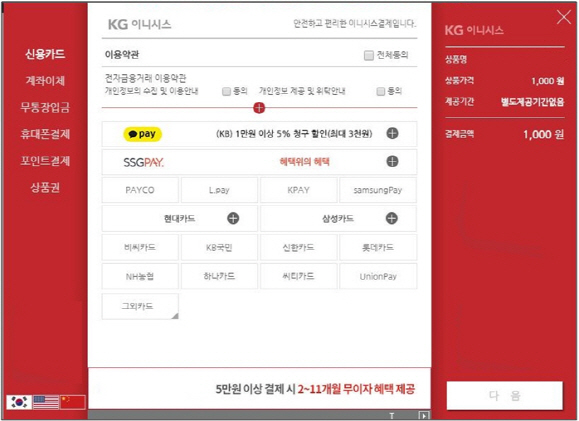This screenshot has width=579, height=421.
Task: Choose L.pay payment option
Action: (x=219, y=190)
